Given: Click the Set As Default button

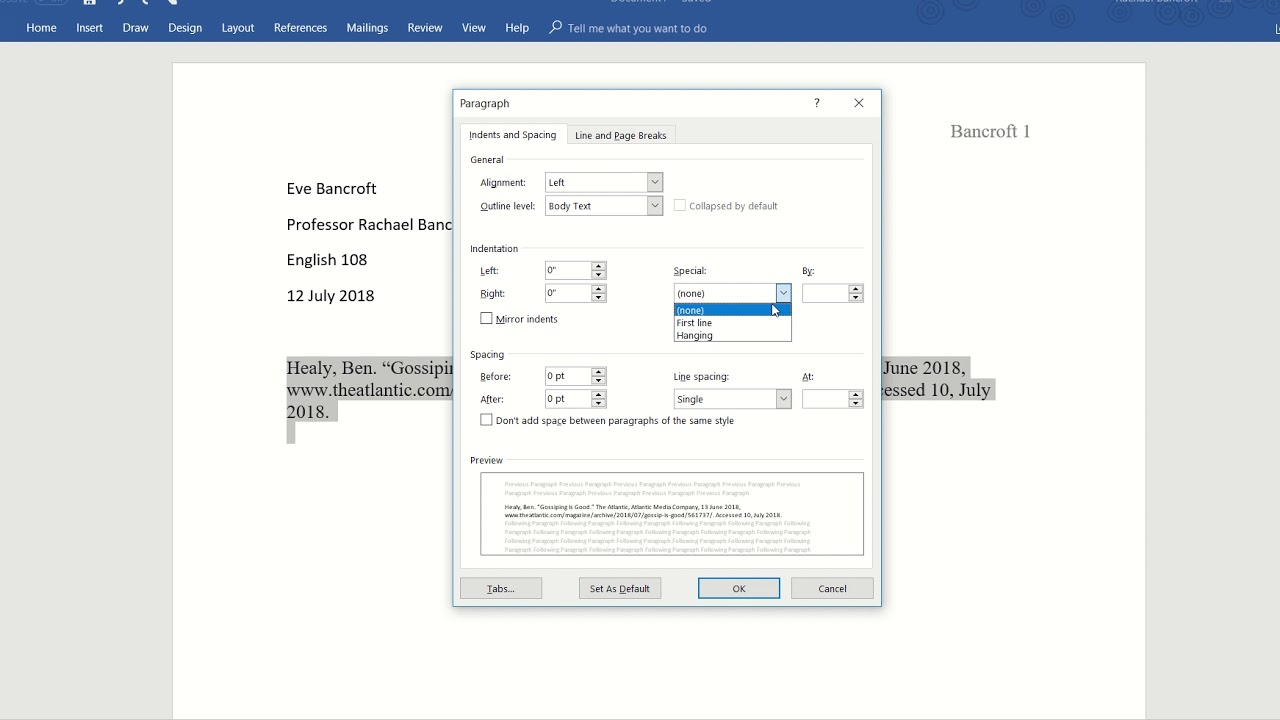Looking at the screenshot, I should coord(620,589).
